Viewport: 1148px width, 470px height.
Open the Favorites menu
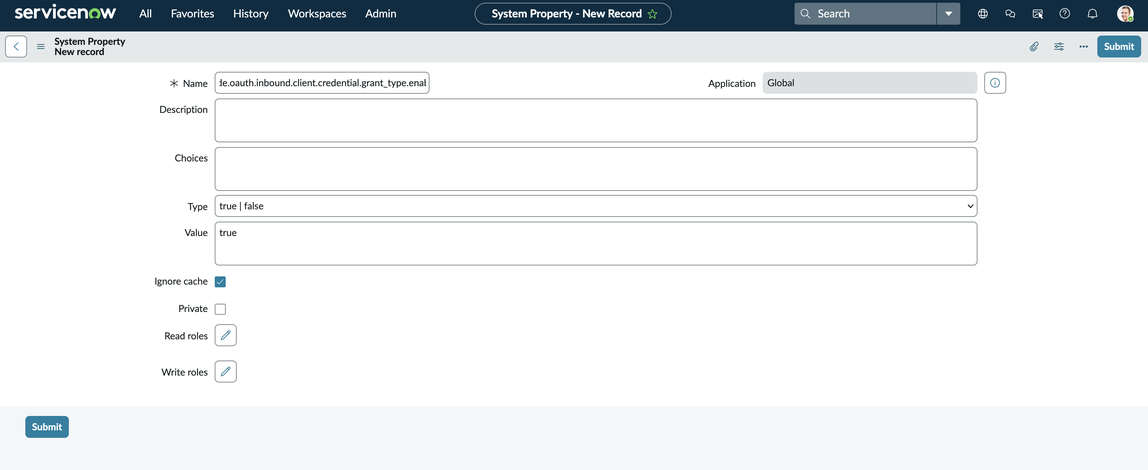coord(192,14)
